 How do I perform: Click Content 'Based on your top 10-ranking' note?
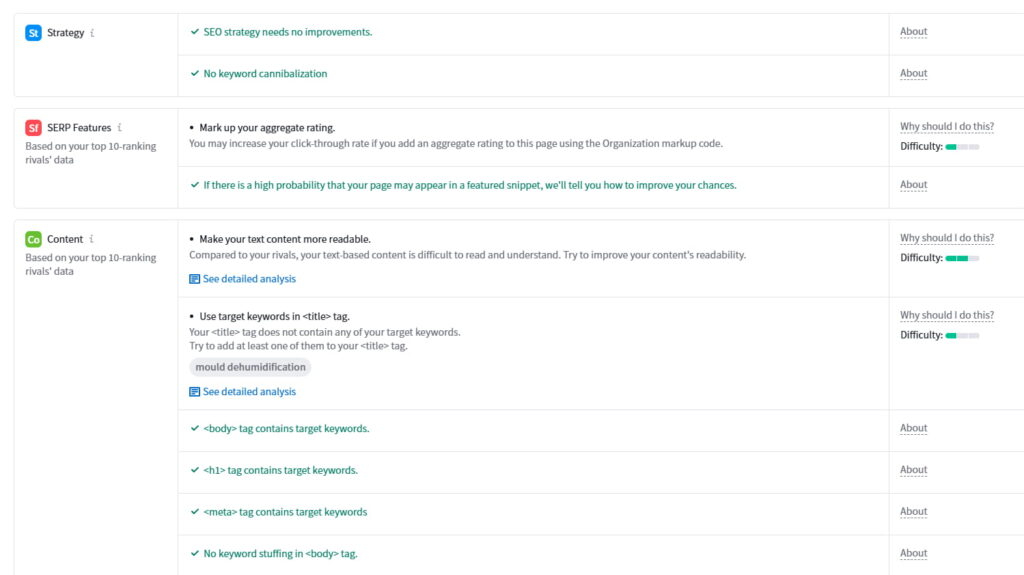tap(91, 265)
